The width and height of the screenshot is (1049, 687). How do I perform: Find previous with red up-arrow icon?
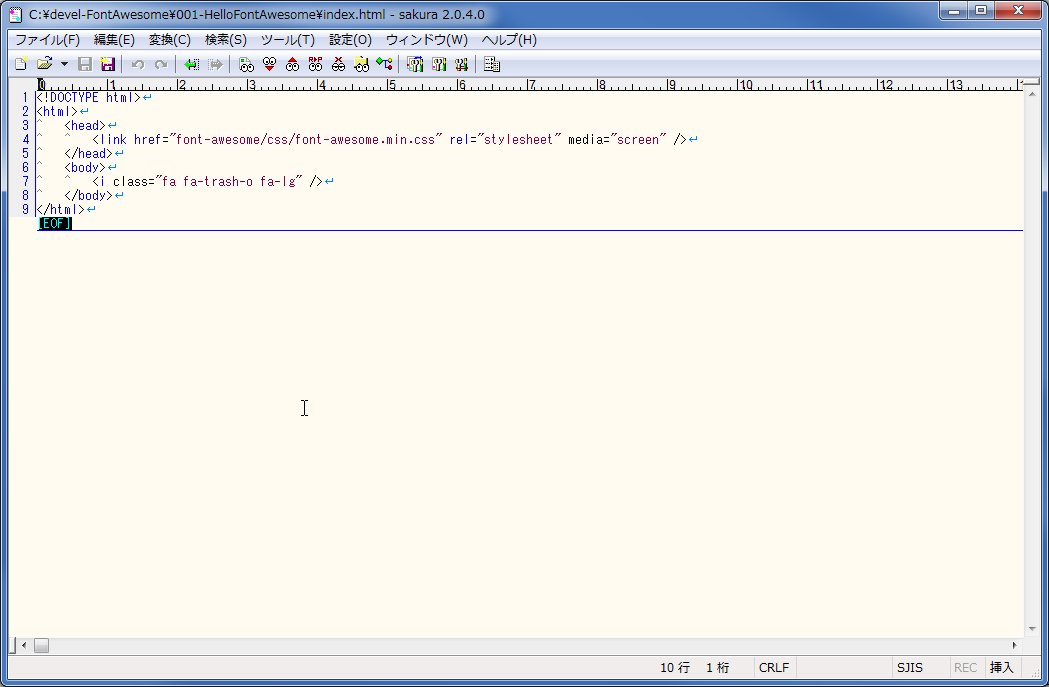[x=292, y=64]
